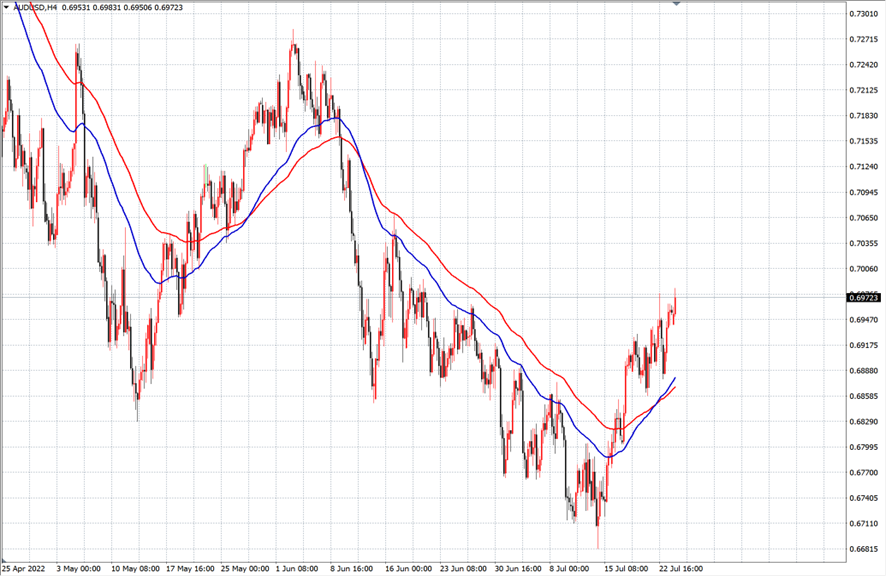Viewport: 886px width, 576px height.
Task: Click the 0.66815 price scale label
Action: point(863,549)
